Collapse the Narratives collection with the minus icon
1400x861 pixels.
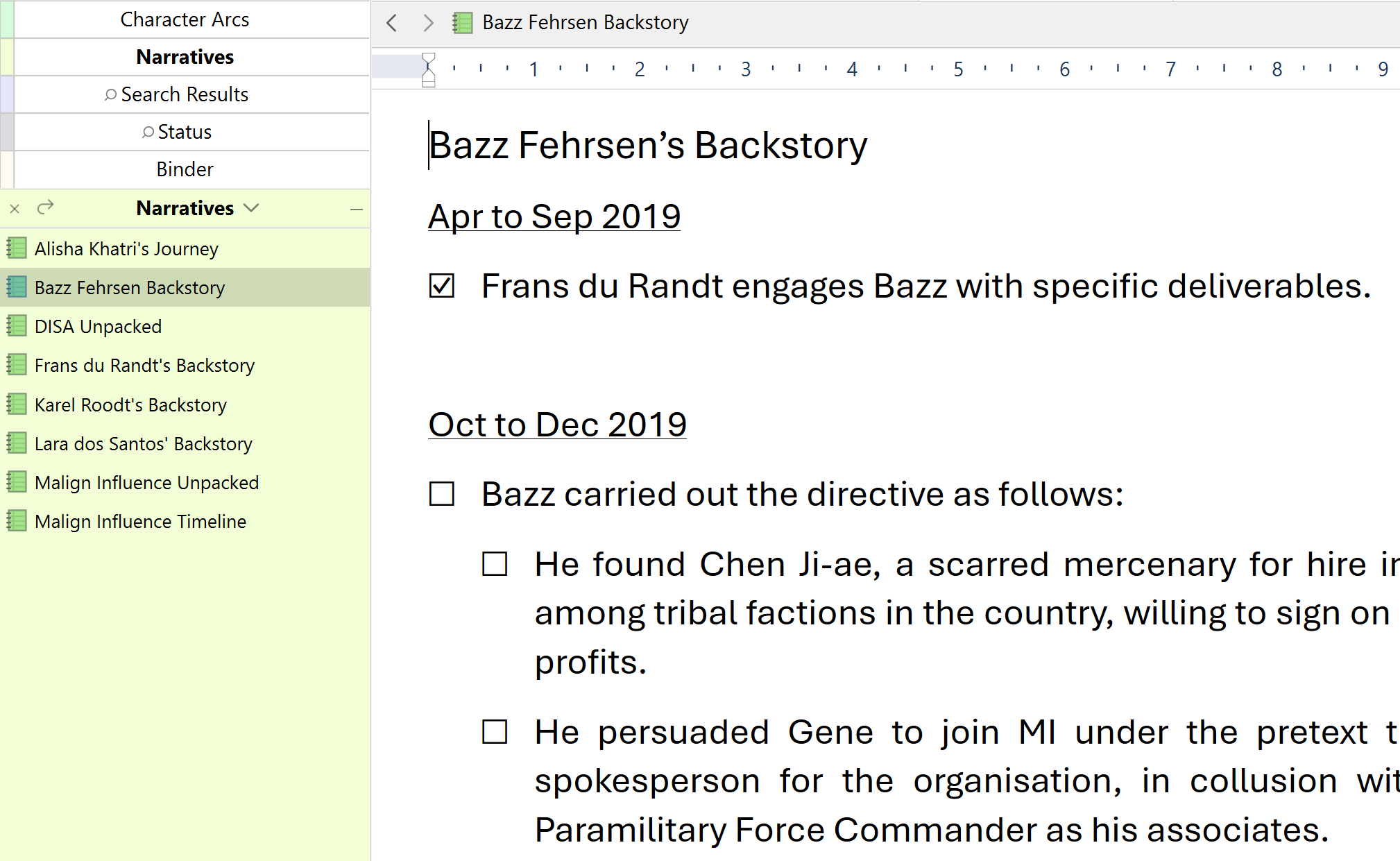pos(357,209)
